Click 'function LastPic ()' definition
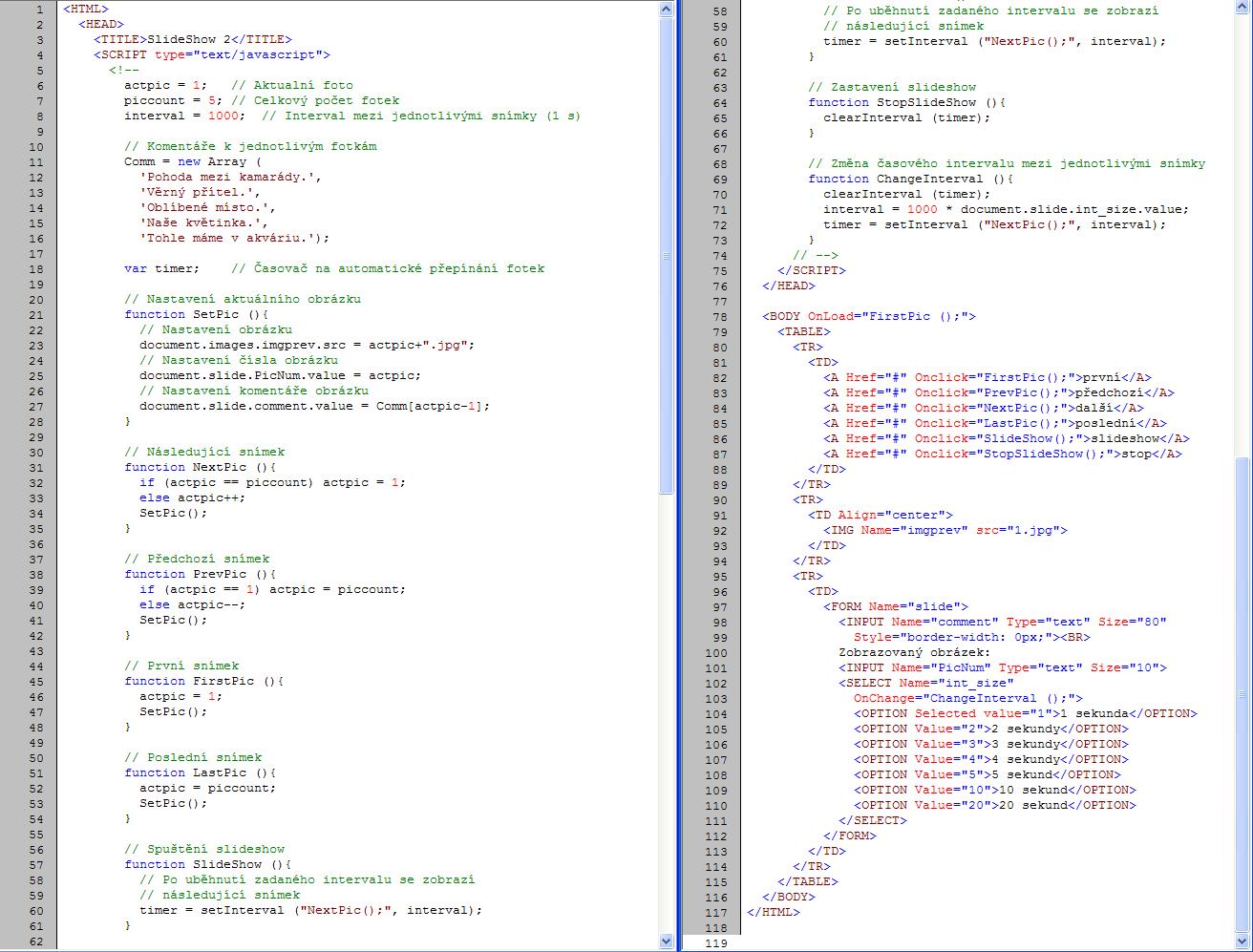 point(200,772)
